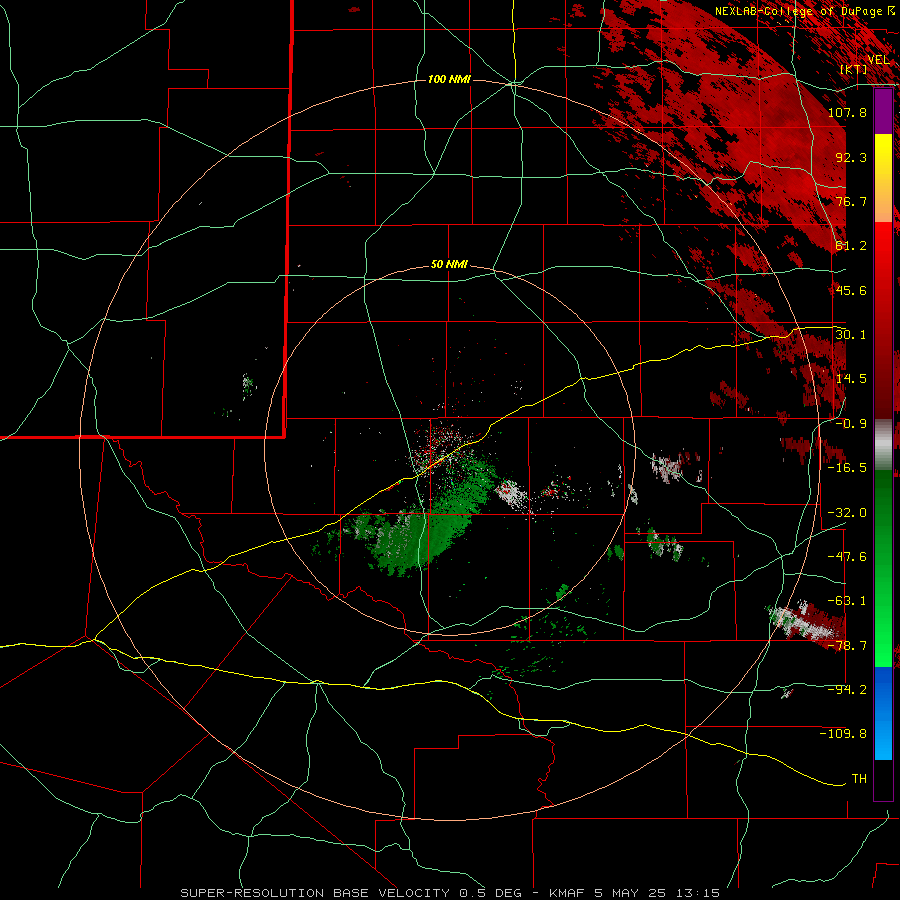
Task: Pick the blue segment of the color bar
Action: 883,713
